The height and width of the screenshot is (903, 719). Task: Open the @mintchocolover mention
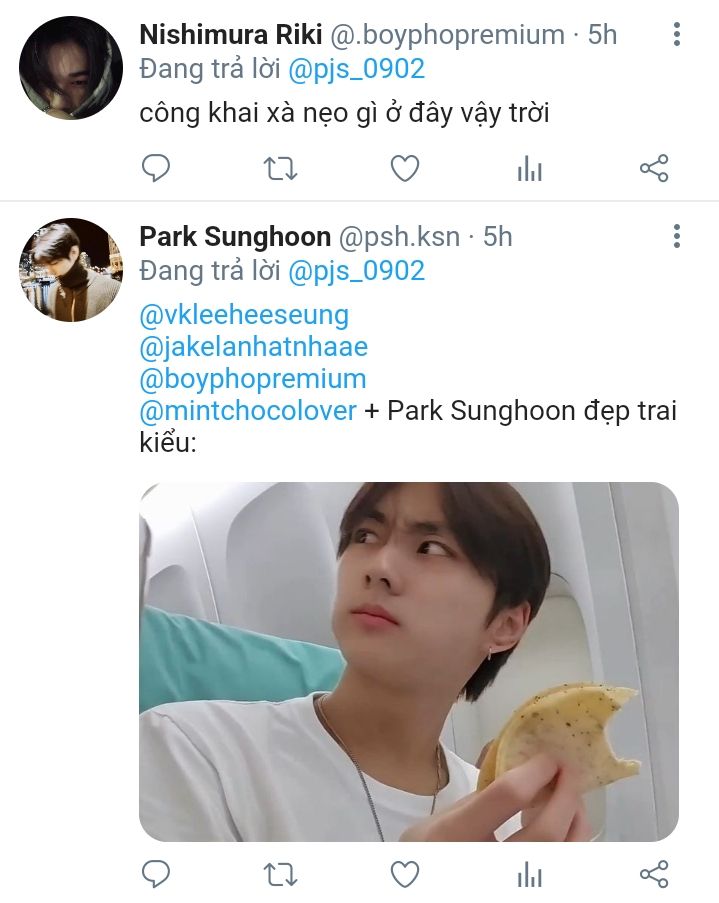click(248, 410)
